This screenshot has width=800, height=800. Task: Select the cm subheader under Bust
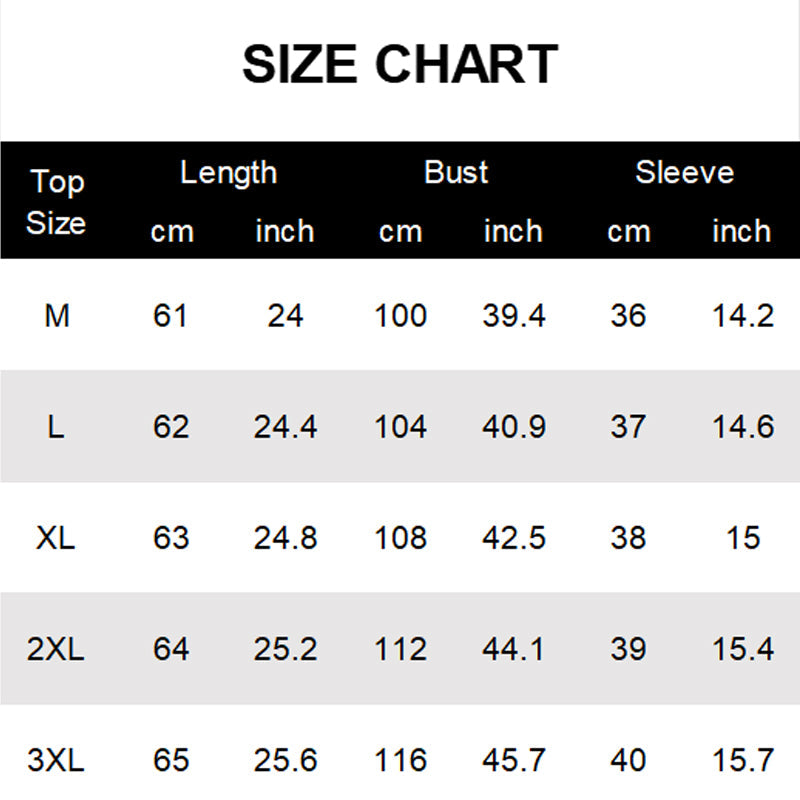click(x=400, y=232)
